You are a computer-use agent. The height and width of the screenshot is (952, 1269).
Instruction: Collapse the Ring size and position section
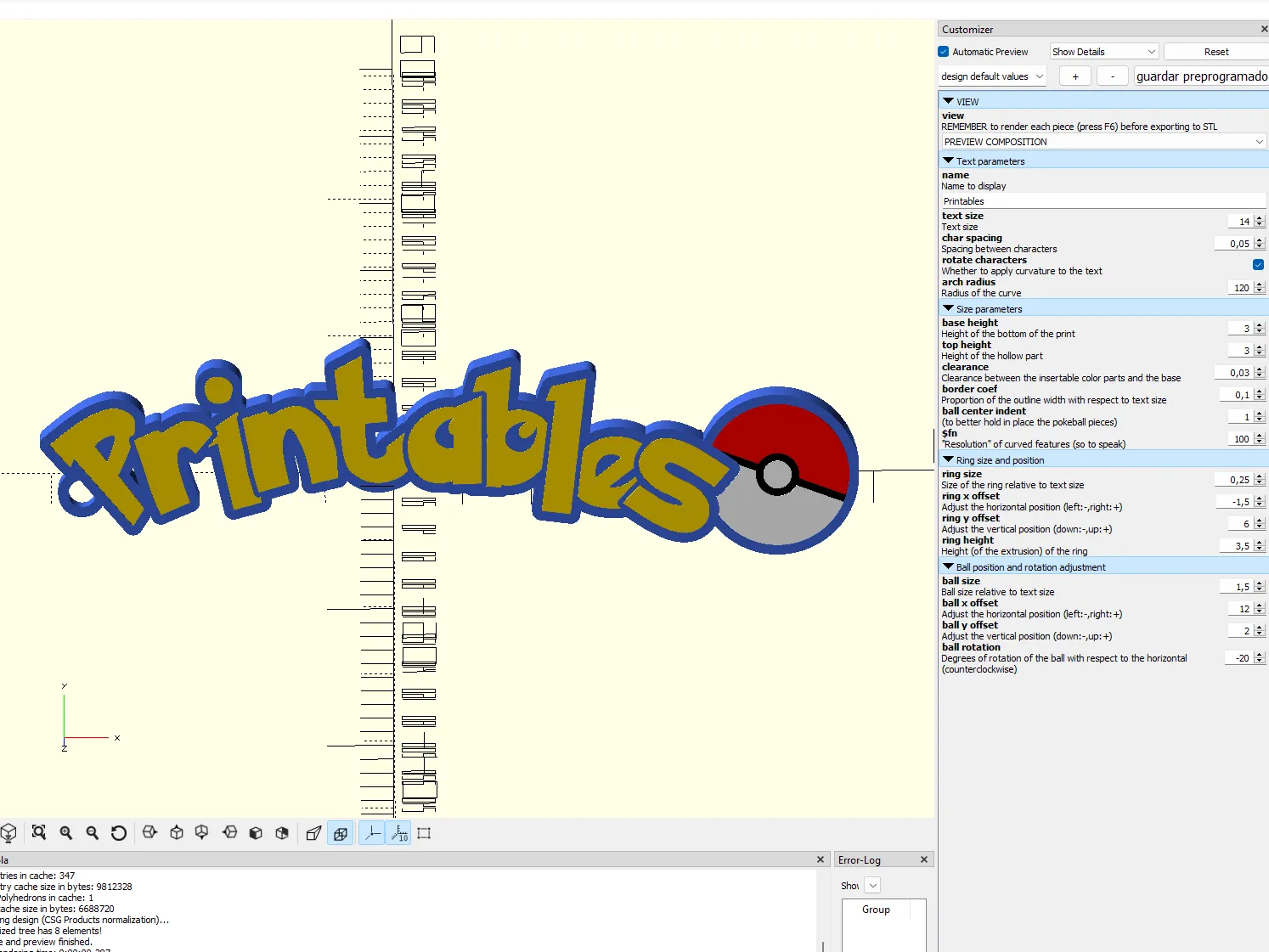(949, 459)
